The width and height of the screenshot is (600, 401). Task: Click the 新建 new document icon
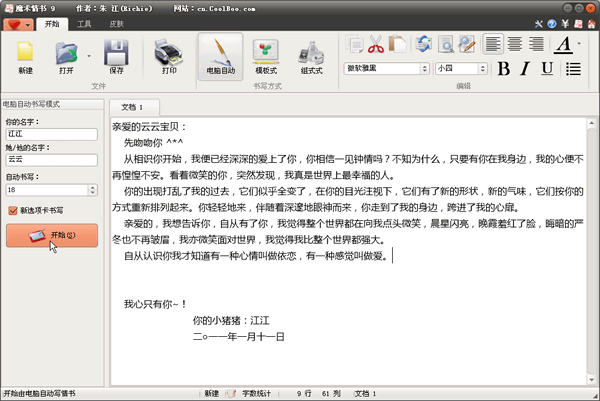[x=25, y=56]
